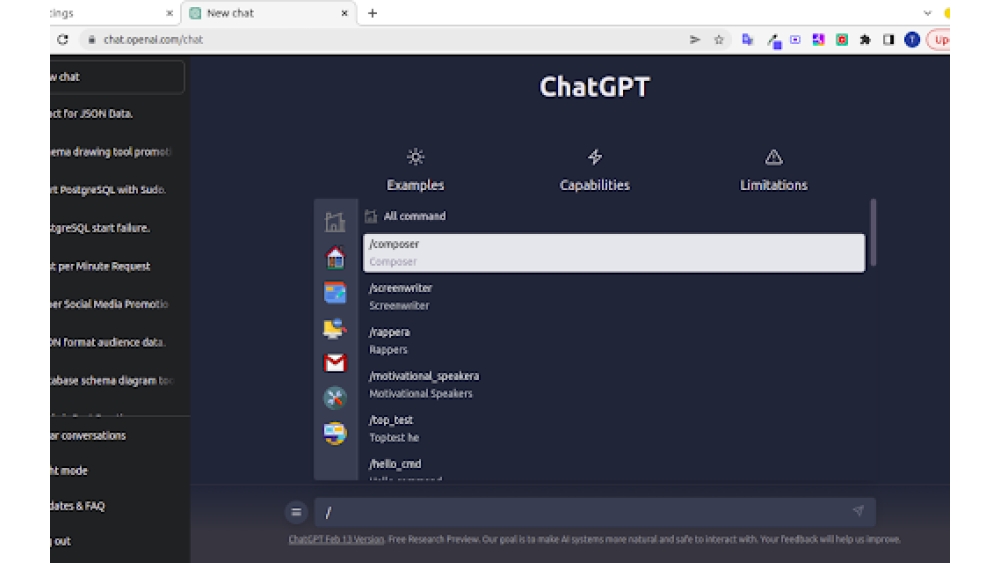Choose the /composer command
Viewport: 1000px width, 563px height.
tap(614, 252)
